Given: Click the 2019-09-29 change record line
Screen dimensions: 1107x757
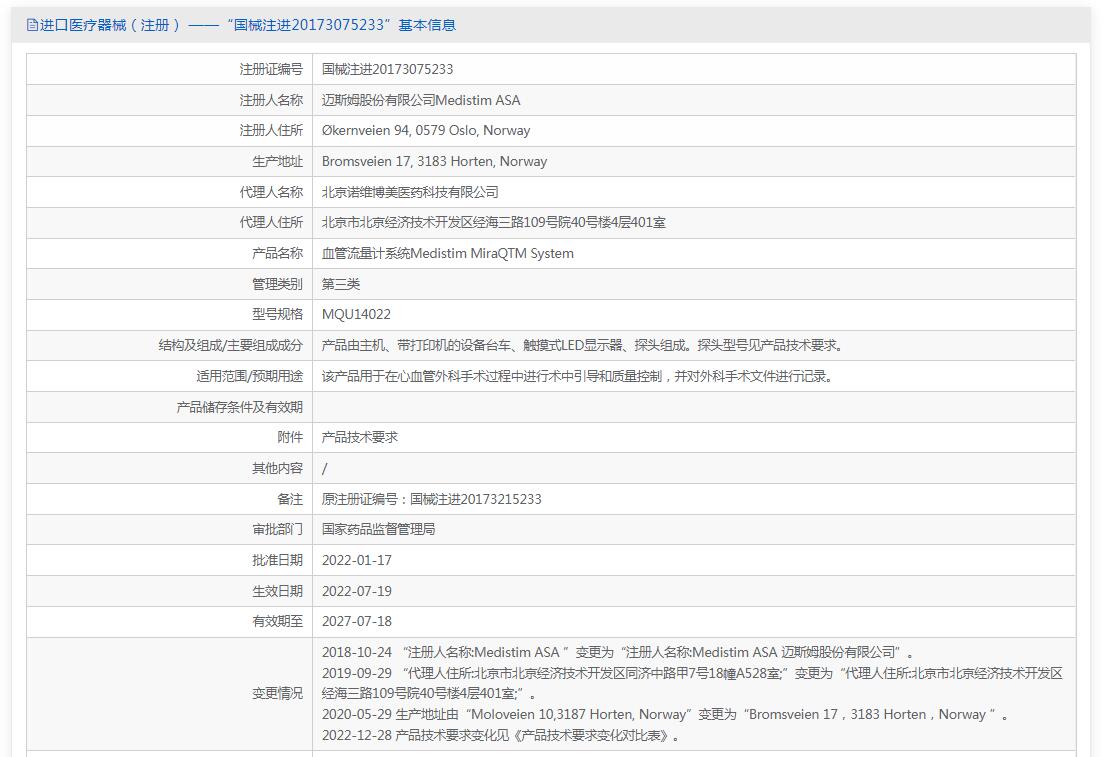Looking at the screenshot, I should point(692,684).
